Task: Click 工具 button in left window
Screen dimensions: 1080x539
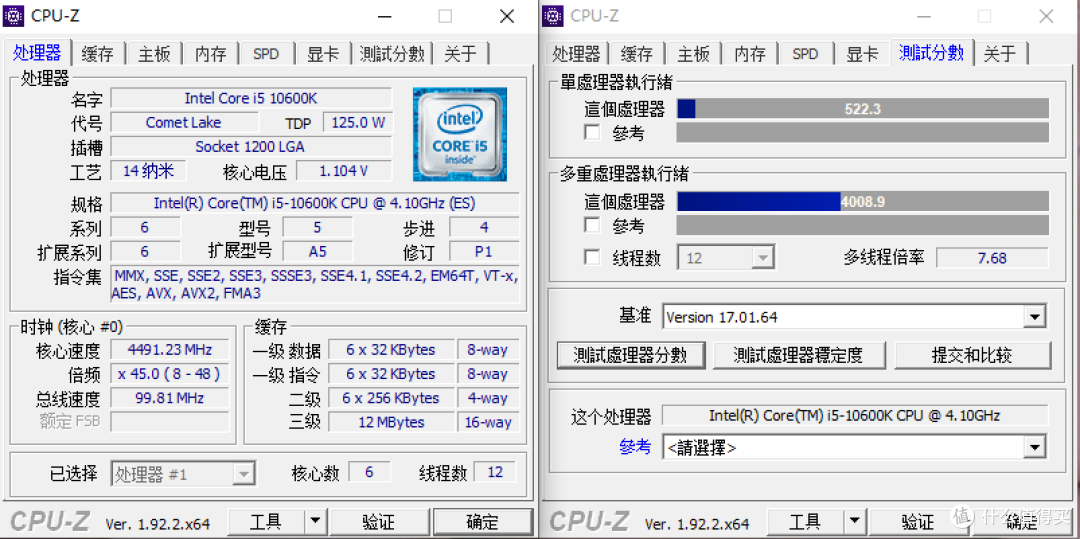Action: 266,521
